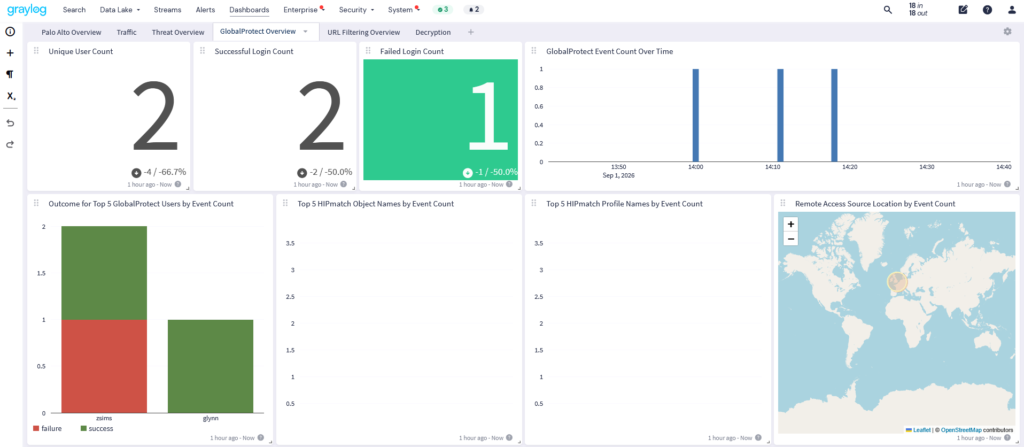Viewport: 1024px width, 447px height.
Task: Click the zsims axis label
Action: 104,418
